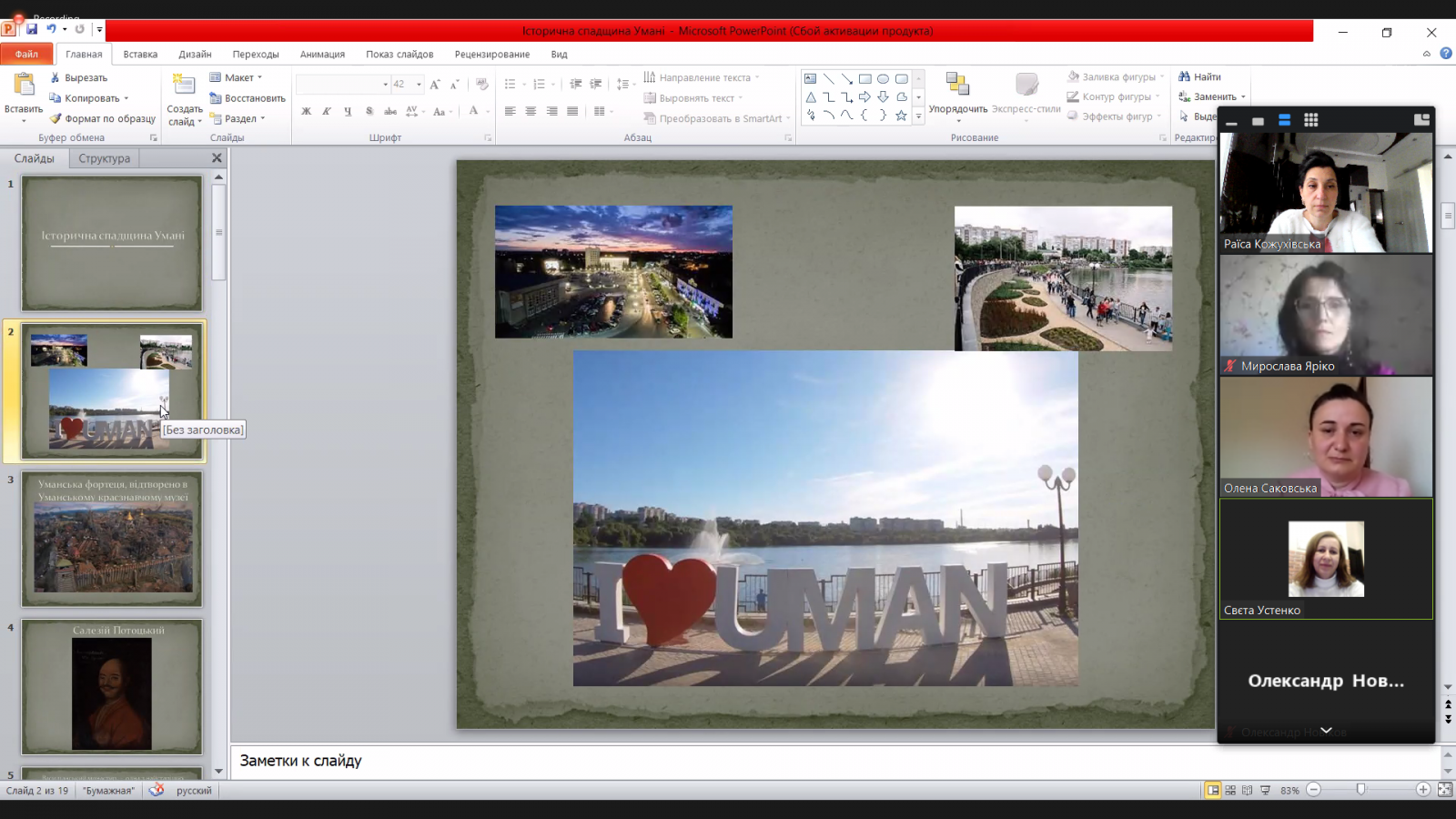
Task: Select the rectangle shape in gallery
Action: pos(864,79)
